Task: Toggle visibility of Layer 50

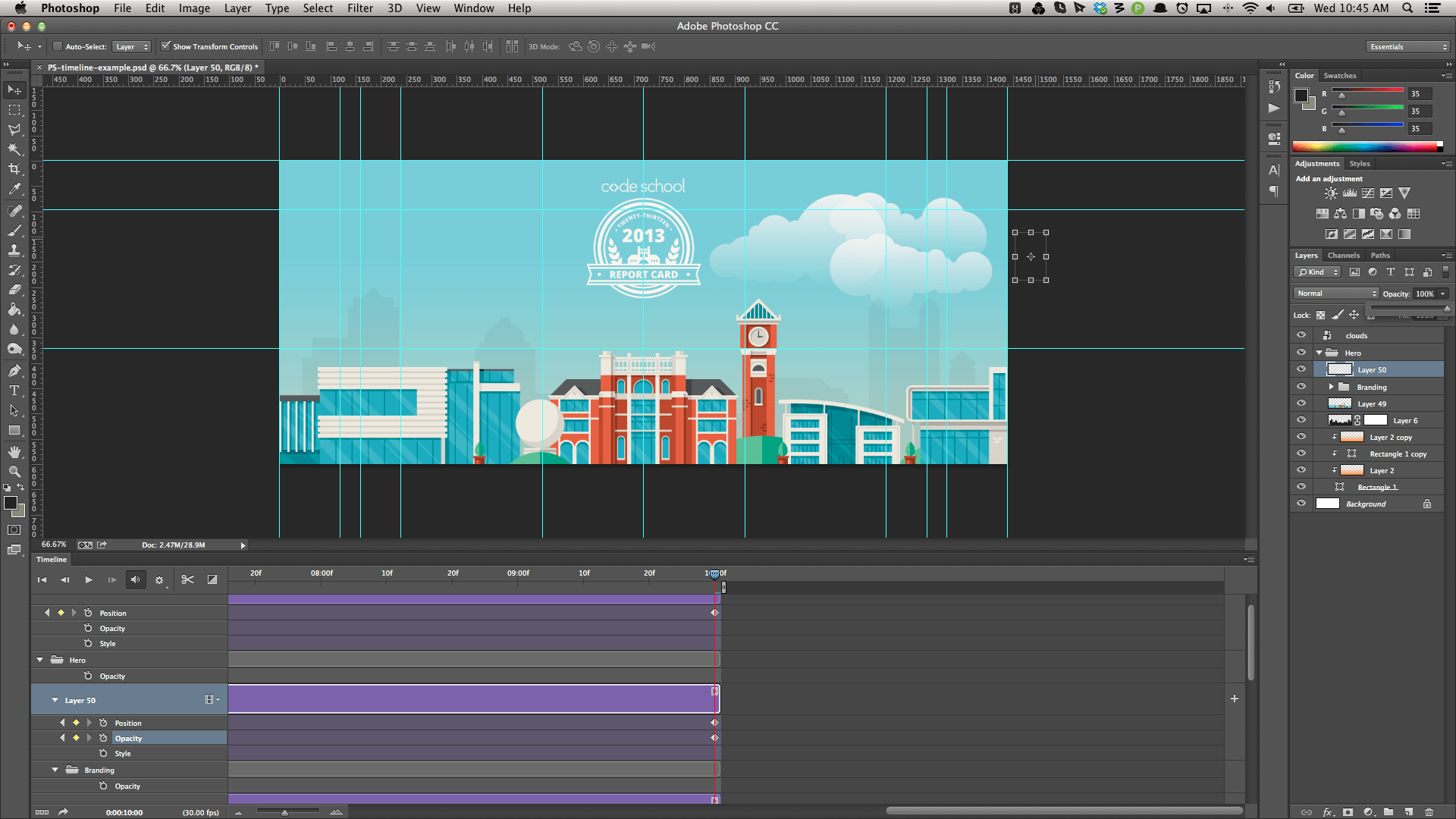Action: [x=1301, y=369]
